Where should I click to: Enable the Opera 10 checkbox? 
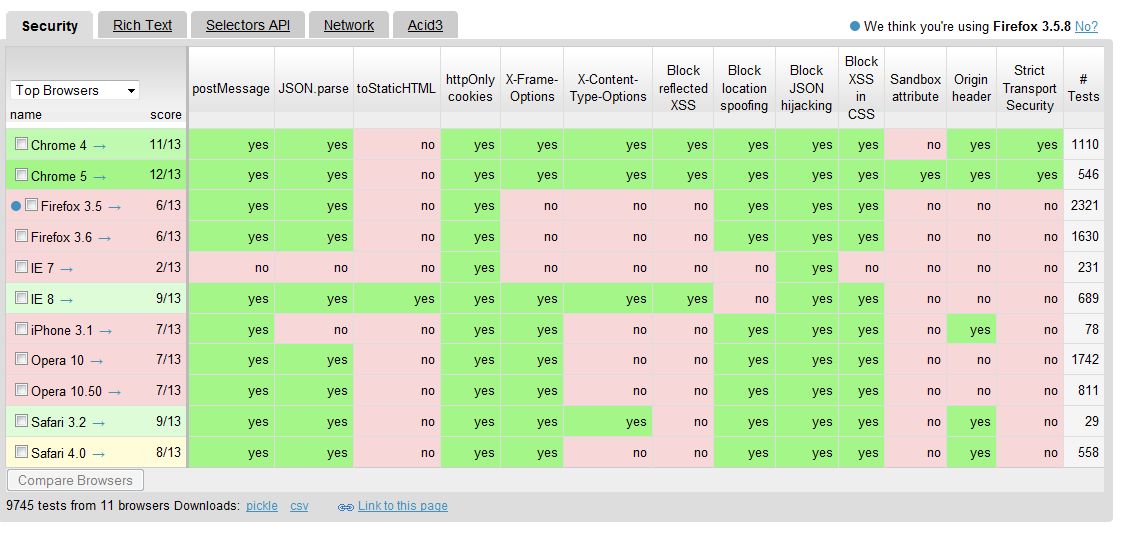pos(22,359)
